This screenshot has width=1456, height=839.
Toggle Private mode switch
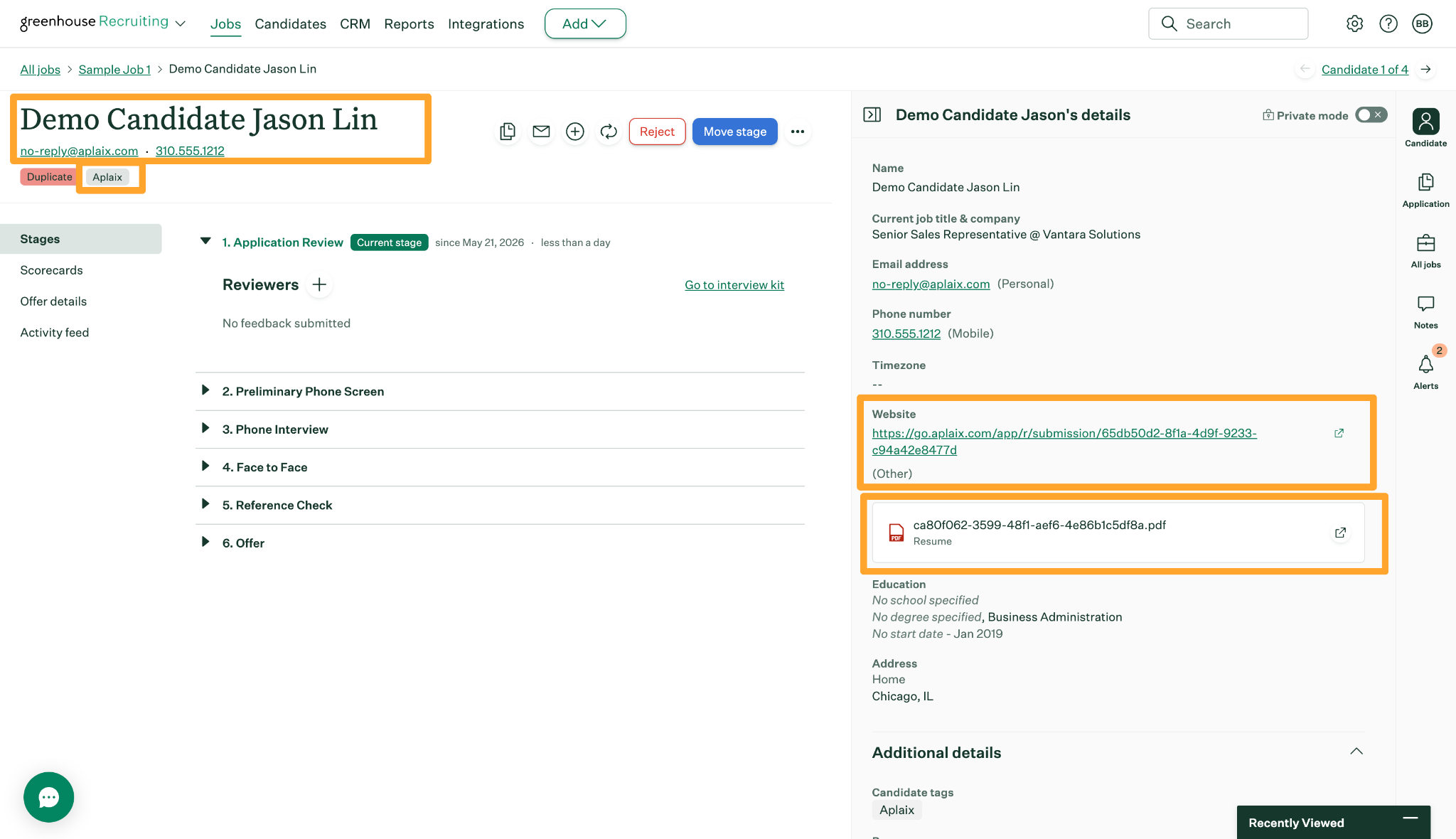[1371, 114]
